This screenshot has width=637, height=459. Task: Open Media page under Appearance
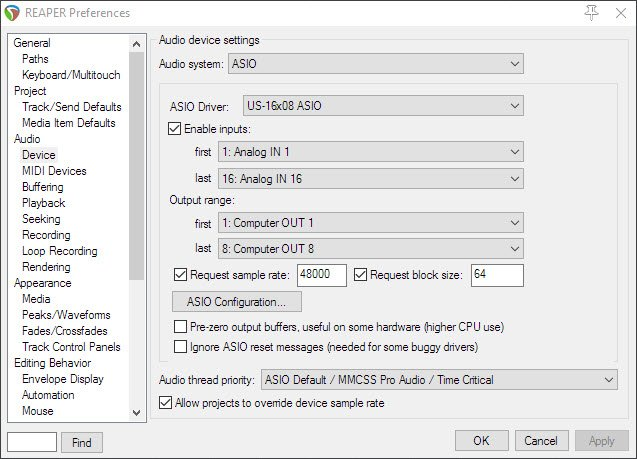37,299
